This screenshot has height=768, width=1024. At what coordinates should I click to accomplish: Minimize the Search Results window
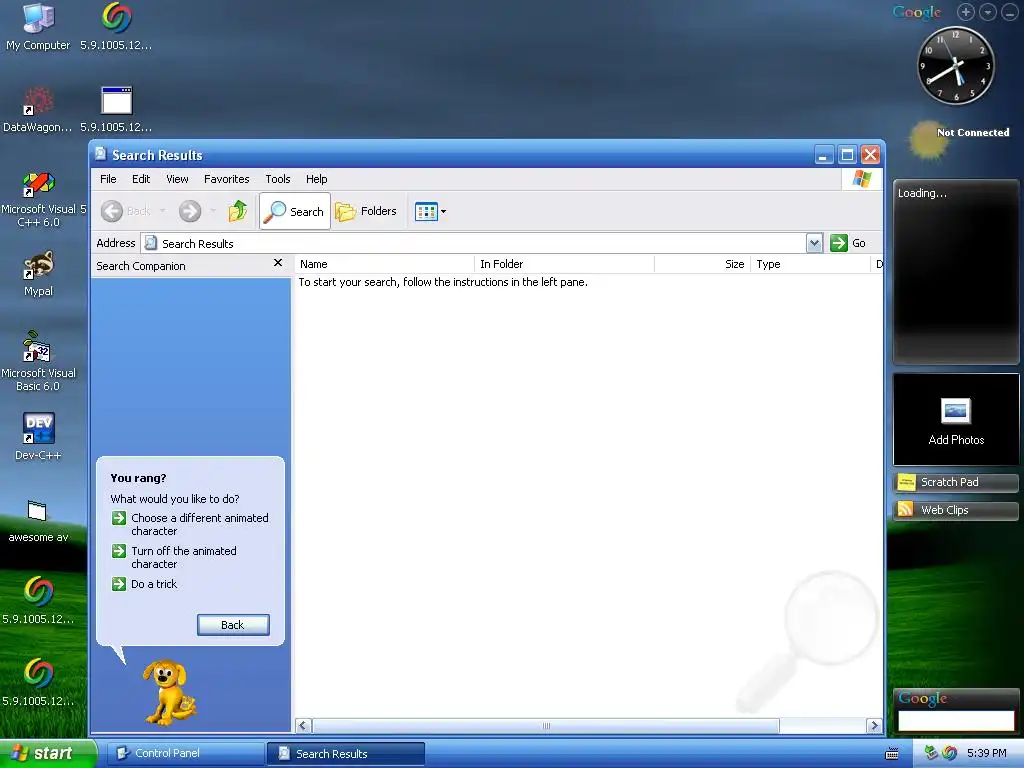point(824,155)
